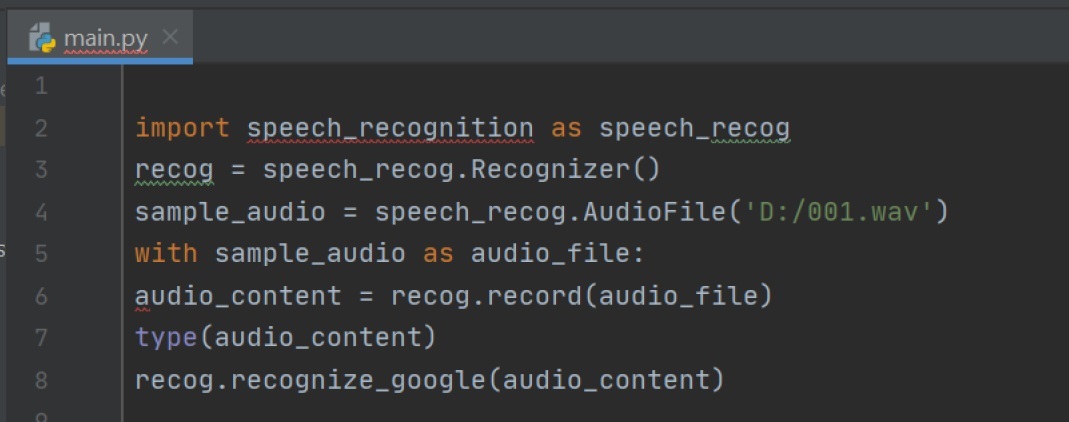Click line number 3 in the gutter
Image resolution: width=1069 pixels, height=422 pixels.
click(x=41, y=170)
